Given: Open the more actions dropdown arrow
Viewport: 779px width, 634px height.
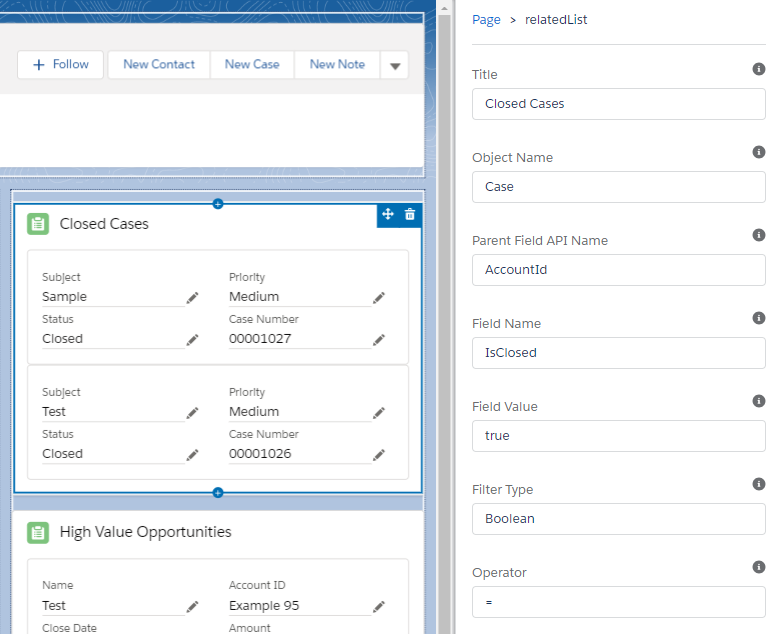Looking at the screenshot, I should [x=395, y=65].
